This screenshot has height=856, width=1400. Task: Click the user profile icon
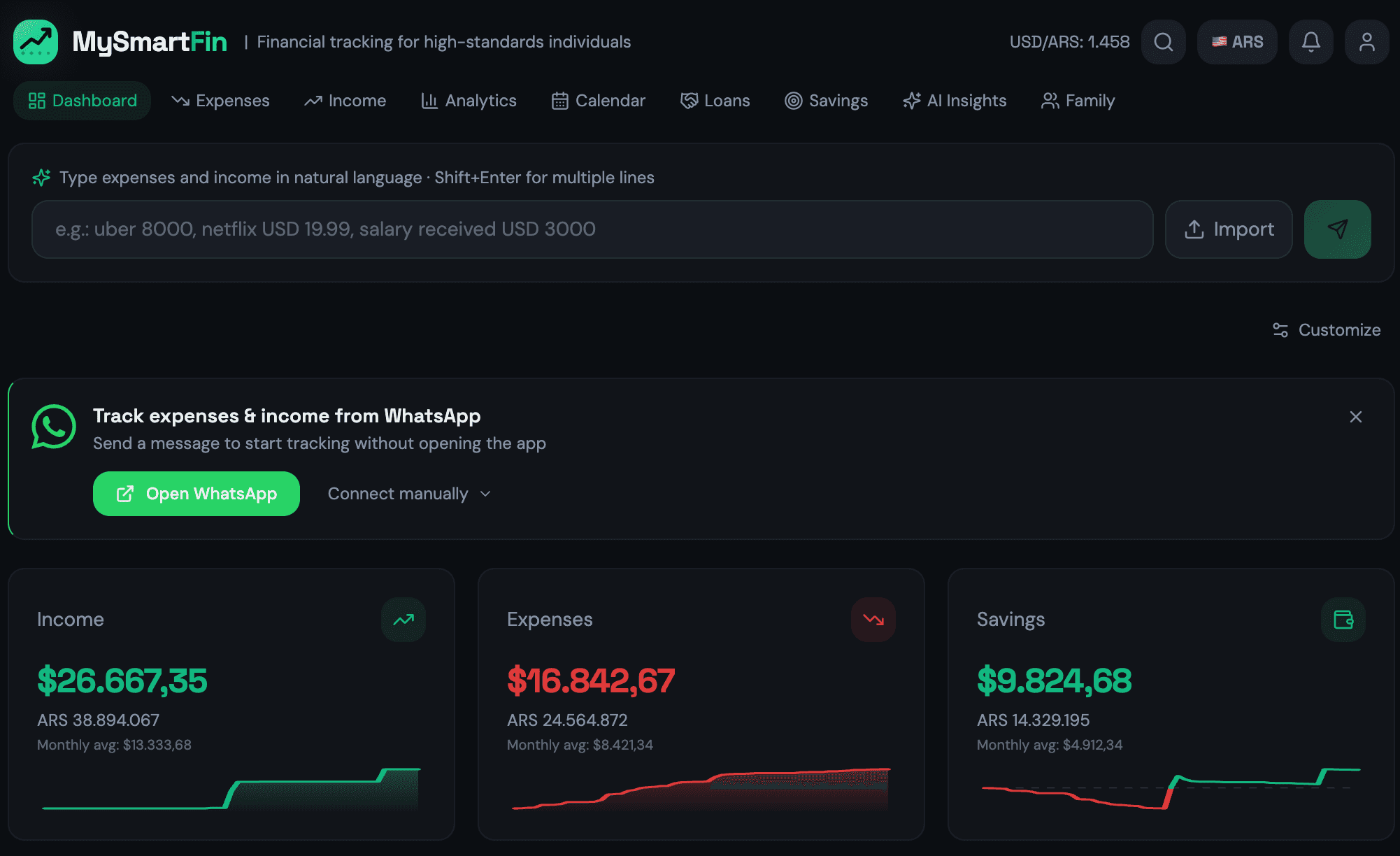pyautogui.click(x=1366, y=42)
